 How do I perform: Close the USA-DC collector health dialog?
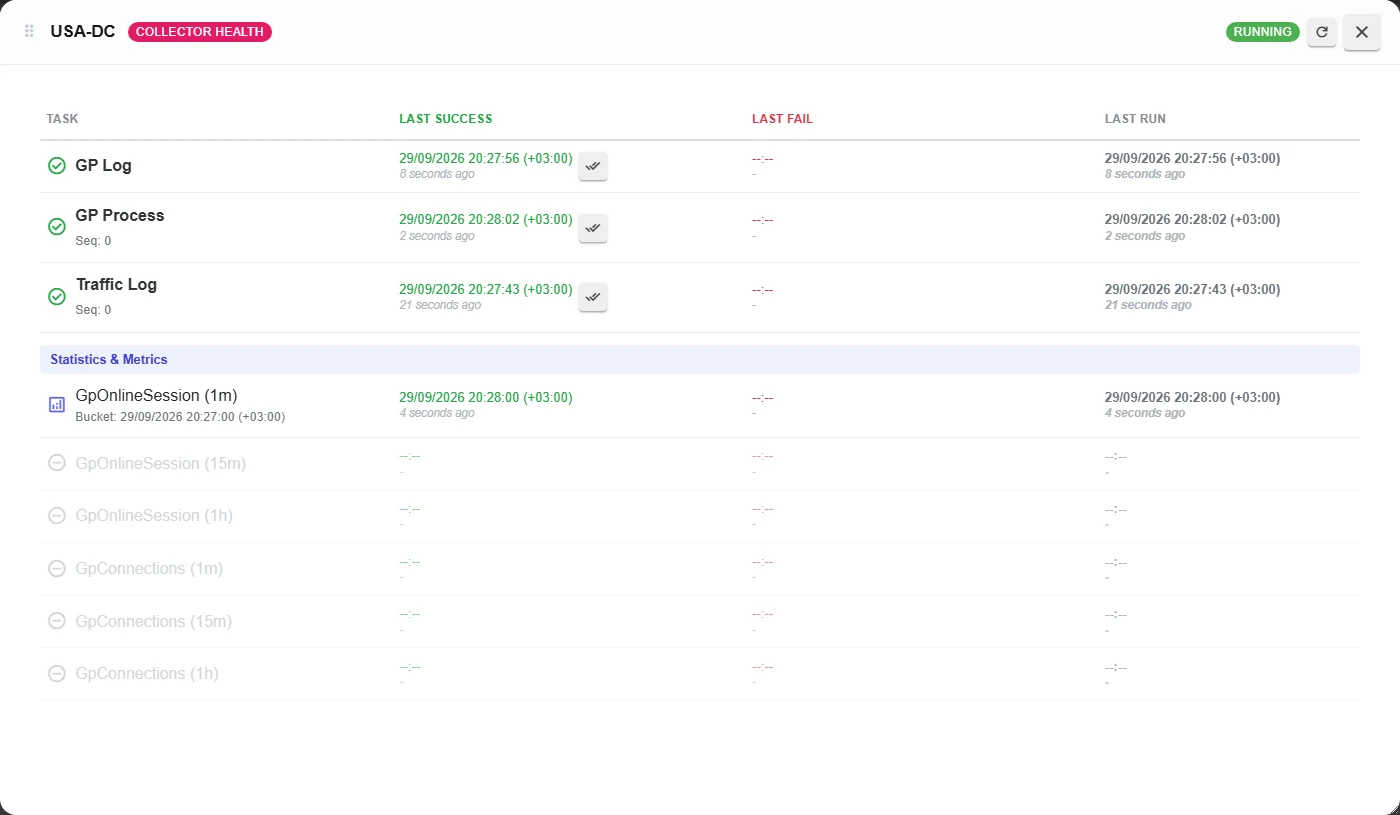tap(1361, 32)
